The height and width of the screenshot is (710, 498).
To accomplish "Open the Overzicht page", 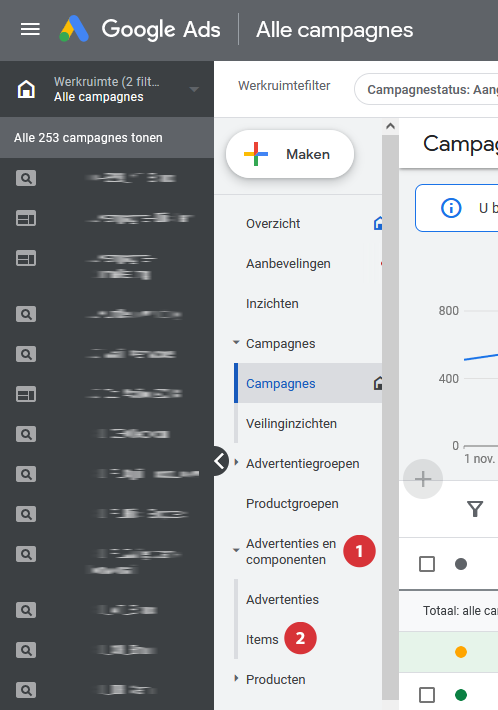I will (x=273, y=223).
